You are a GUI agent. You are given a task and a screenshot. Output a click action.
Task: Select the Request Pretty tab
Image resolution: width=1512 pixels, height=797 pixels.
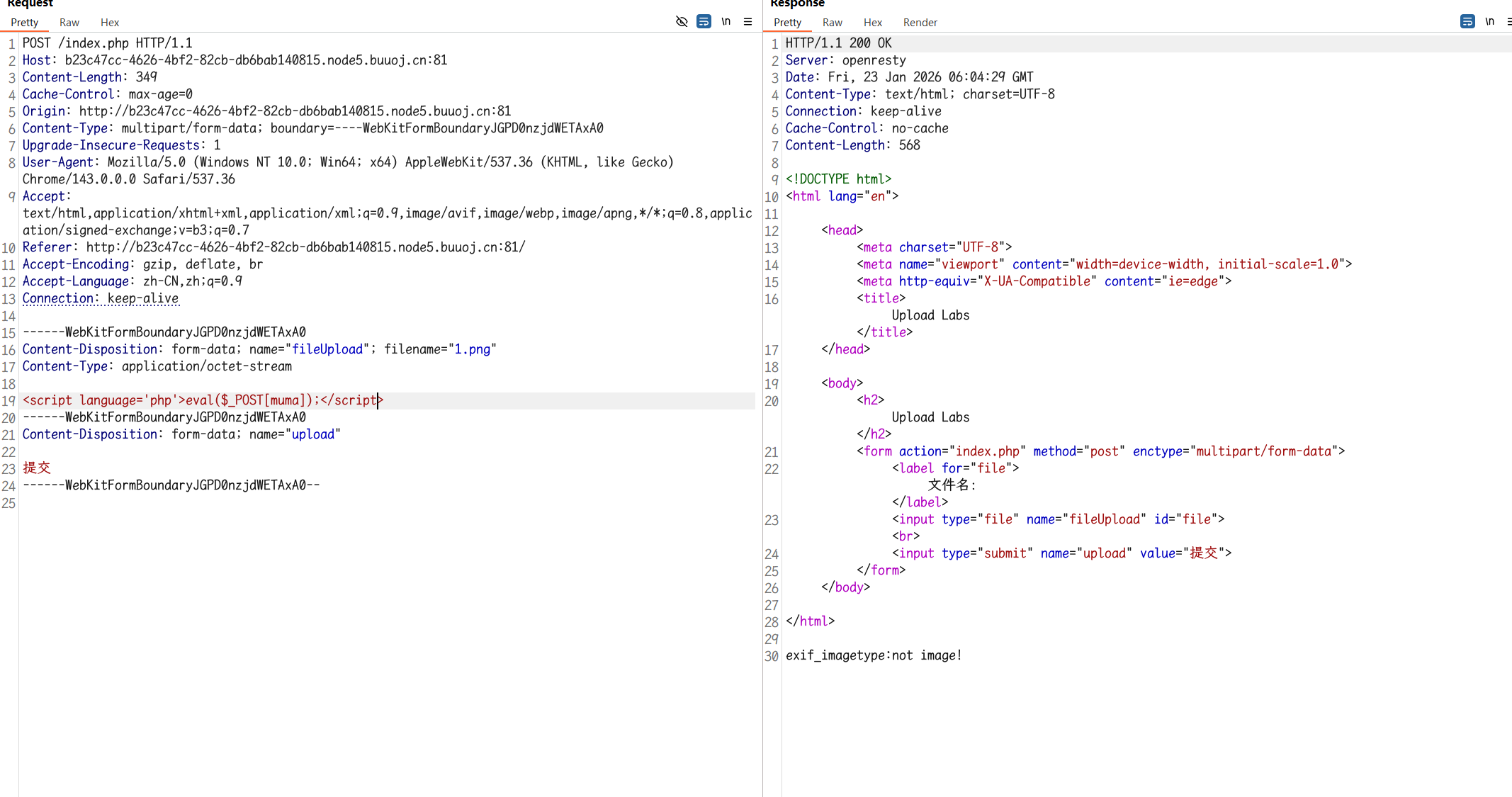25,23
